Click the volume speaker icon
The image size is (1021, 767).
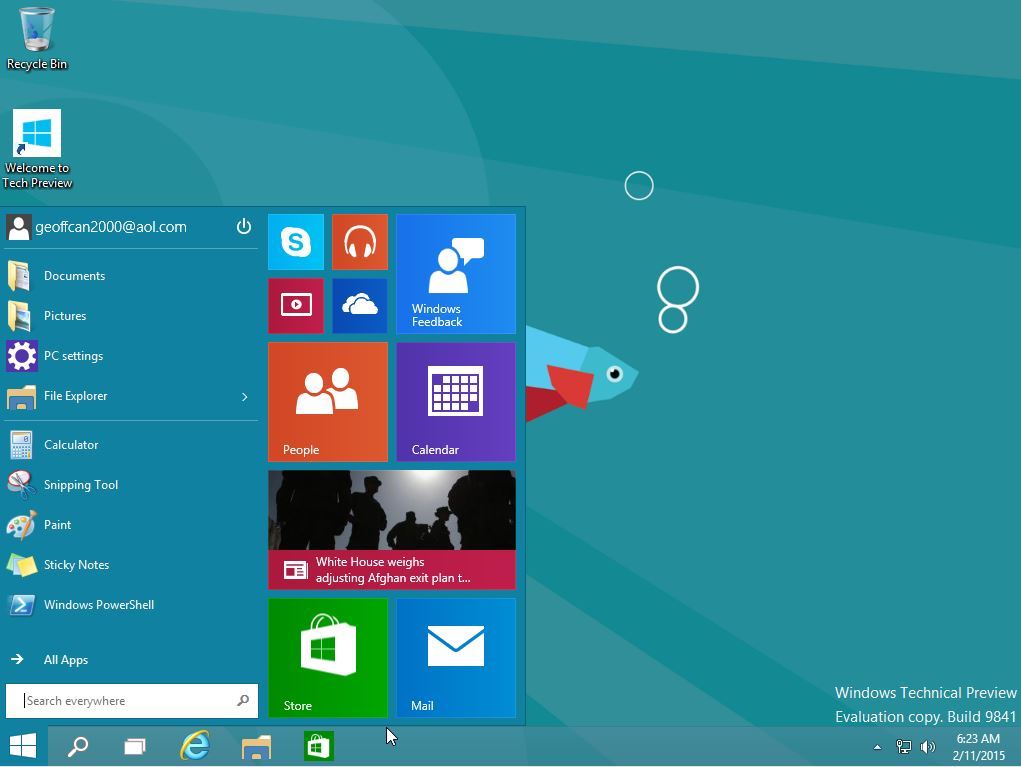(927, 747)
